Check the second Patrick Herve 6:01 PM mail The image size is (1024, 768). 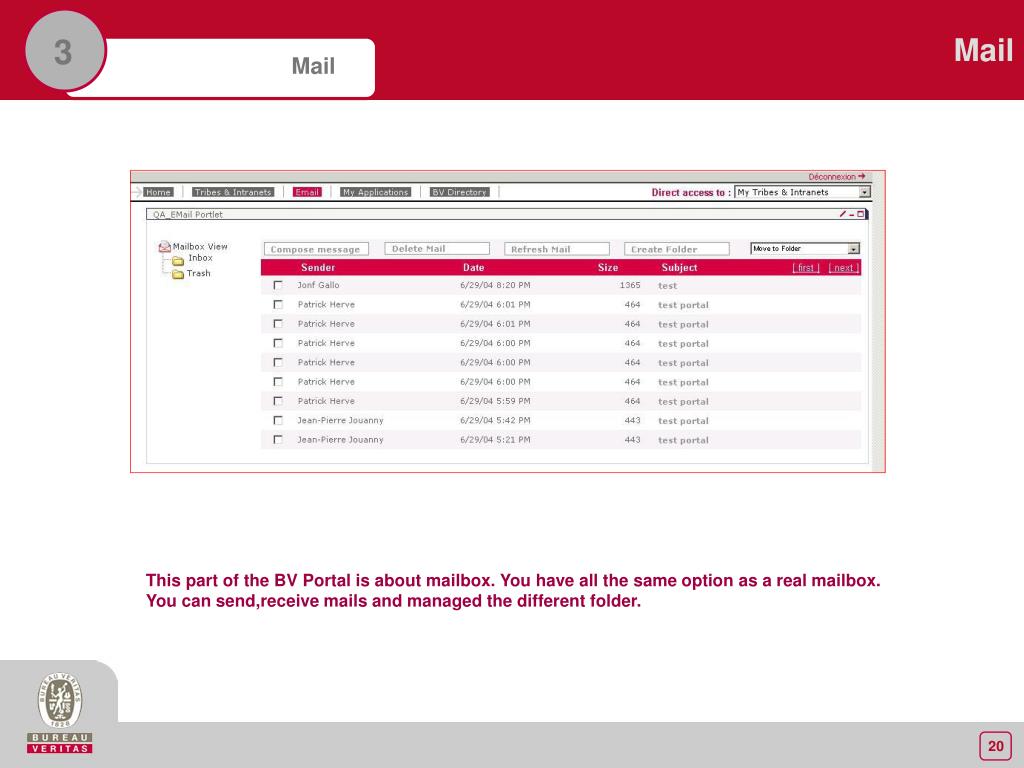tap(278, 324)
